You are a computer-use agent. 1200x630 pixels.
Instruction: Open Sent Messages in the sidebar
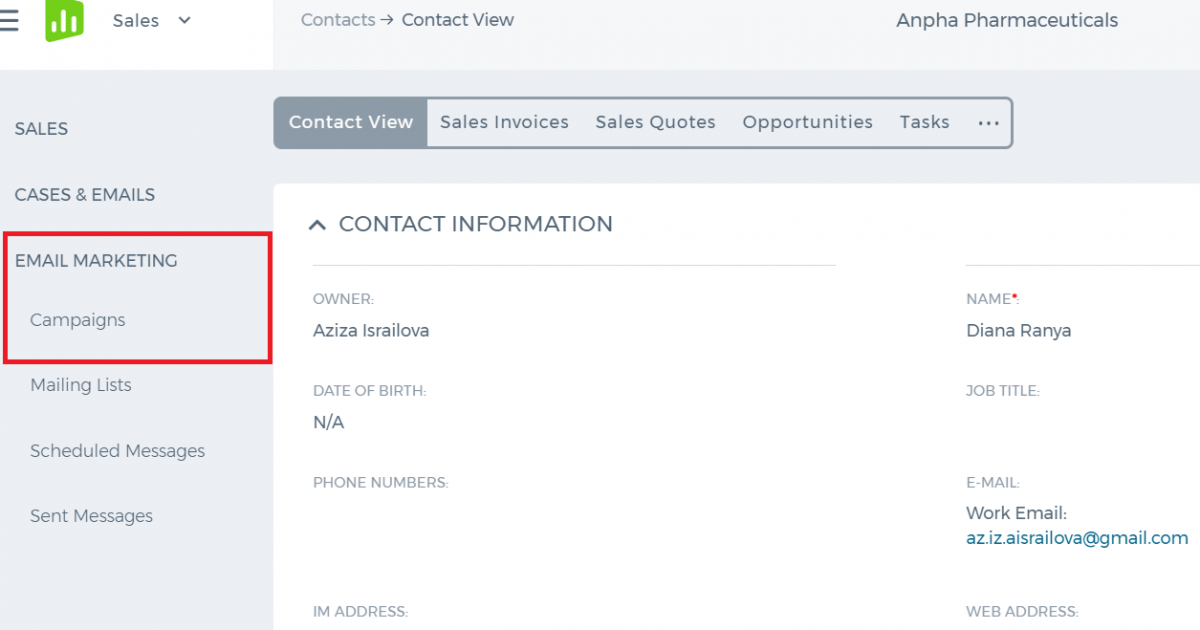pos(92,516)
